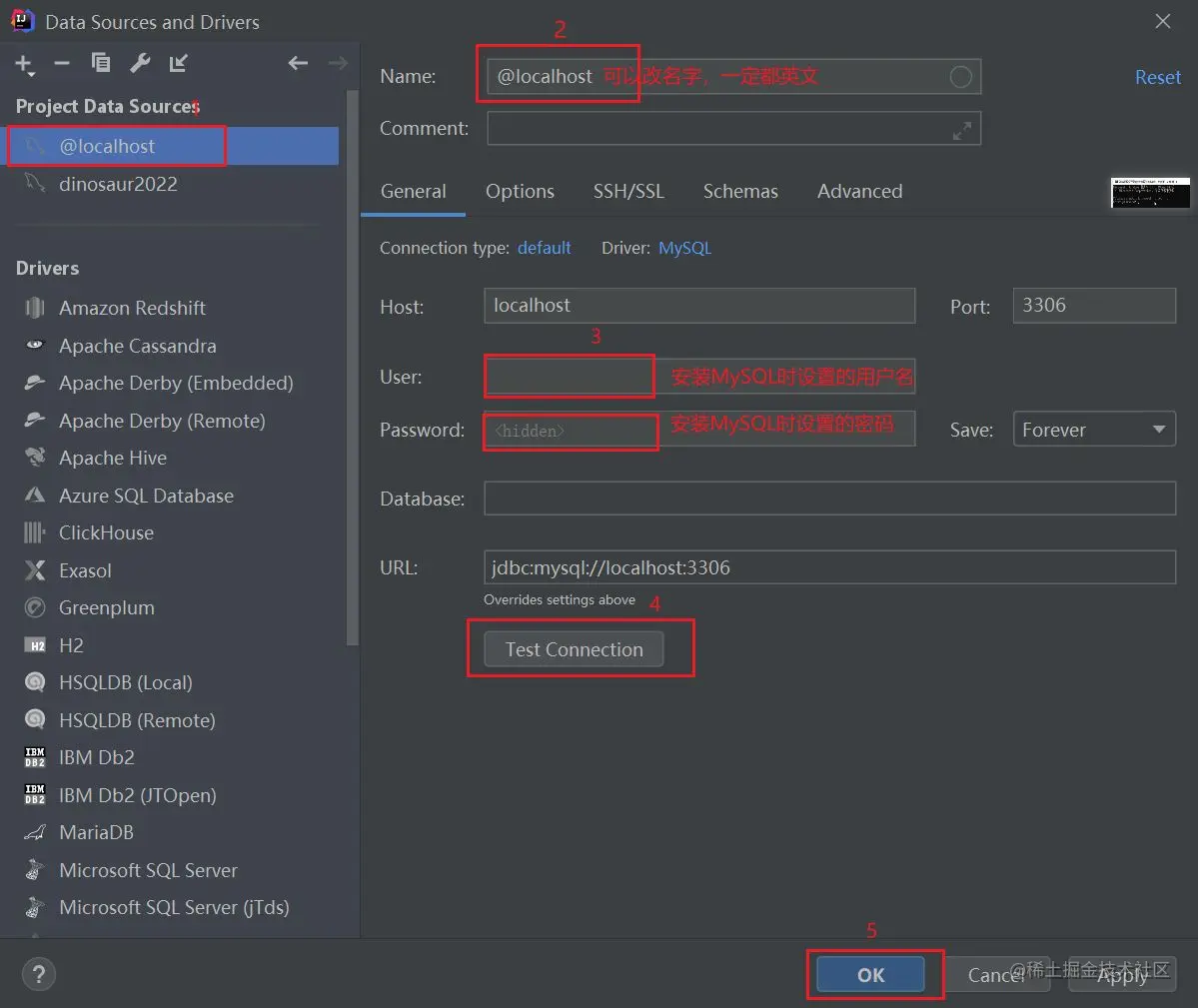This screenshot has width=1198, height=1008.
Task: Go forward with the right arrow
Action: tap(338, 63)
